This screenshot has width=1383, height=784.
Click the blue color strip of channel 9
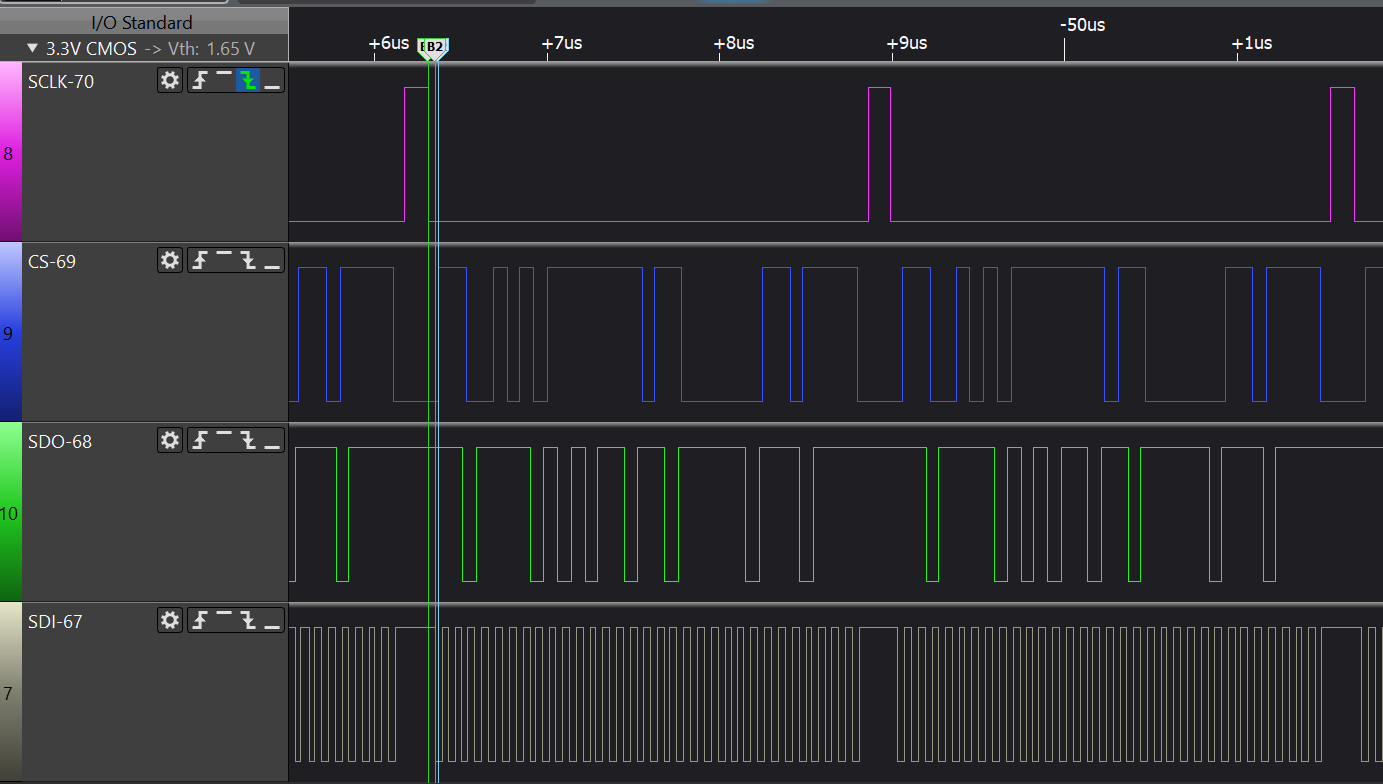pos(10,332)
